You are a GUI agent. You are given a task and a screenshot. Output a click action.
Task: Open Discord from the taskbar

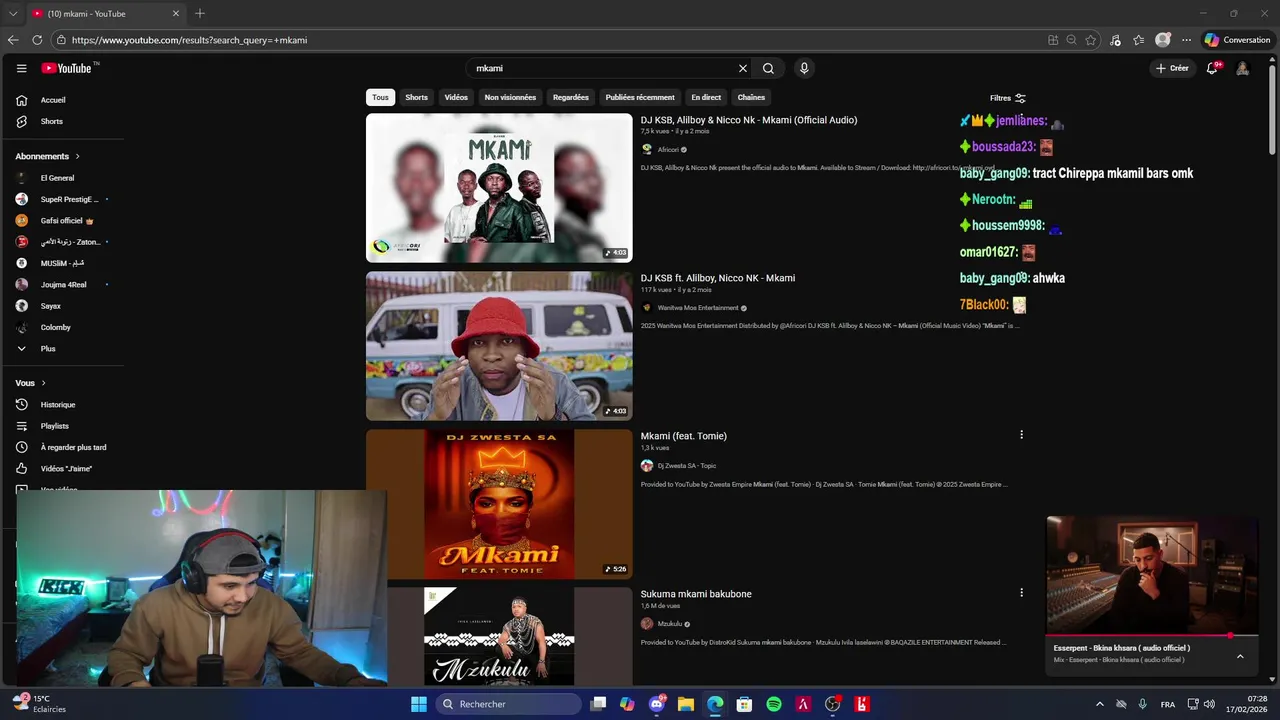tap(657, 704)
